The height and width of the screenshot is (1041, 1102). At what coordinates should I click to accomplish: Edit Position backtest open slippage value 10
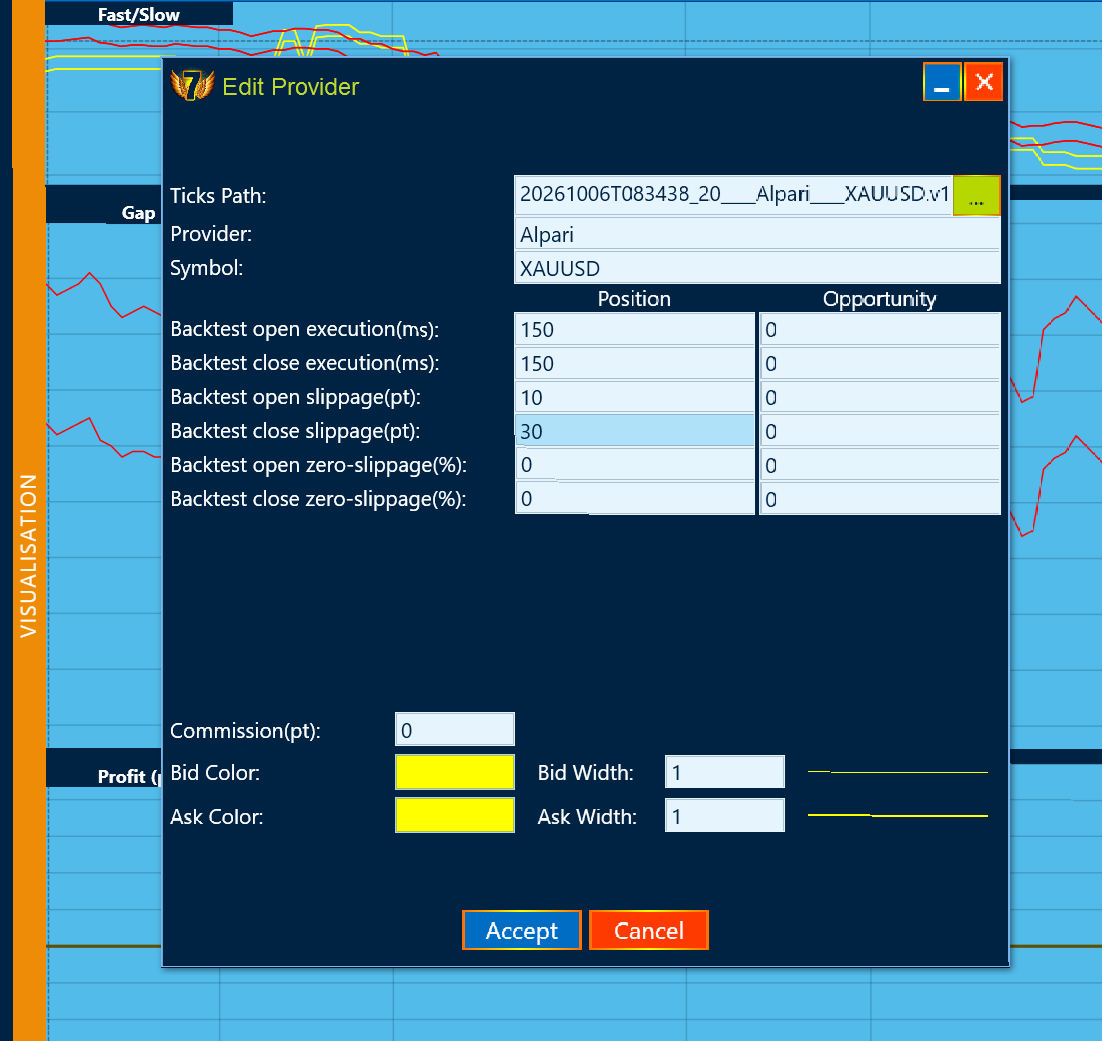tap(634, 397)
